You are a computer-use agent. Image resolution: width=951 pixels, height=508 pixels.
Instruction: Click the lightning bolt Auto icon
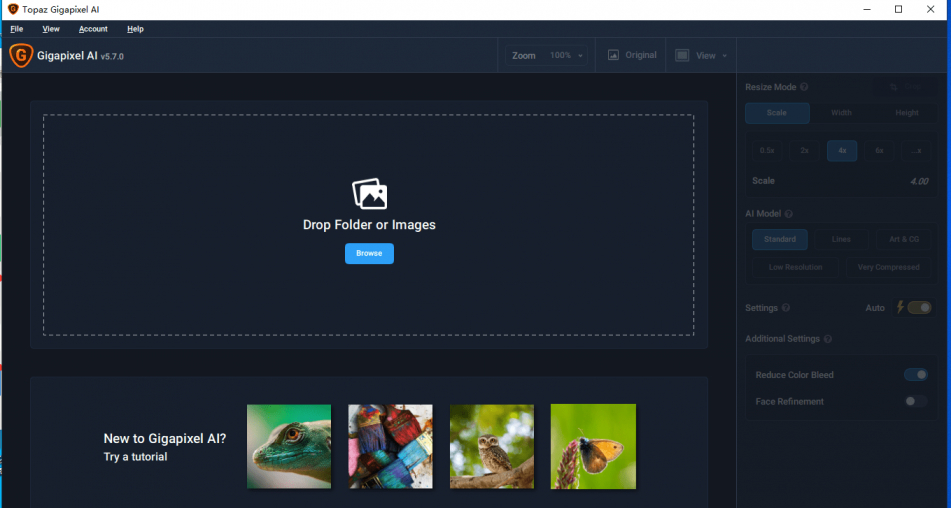point(900,307)
